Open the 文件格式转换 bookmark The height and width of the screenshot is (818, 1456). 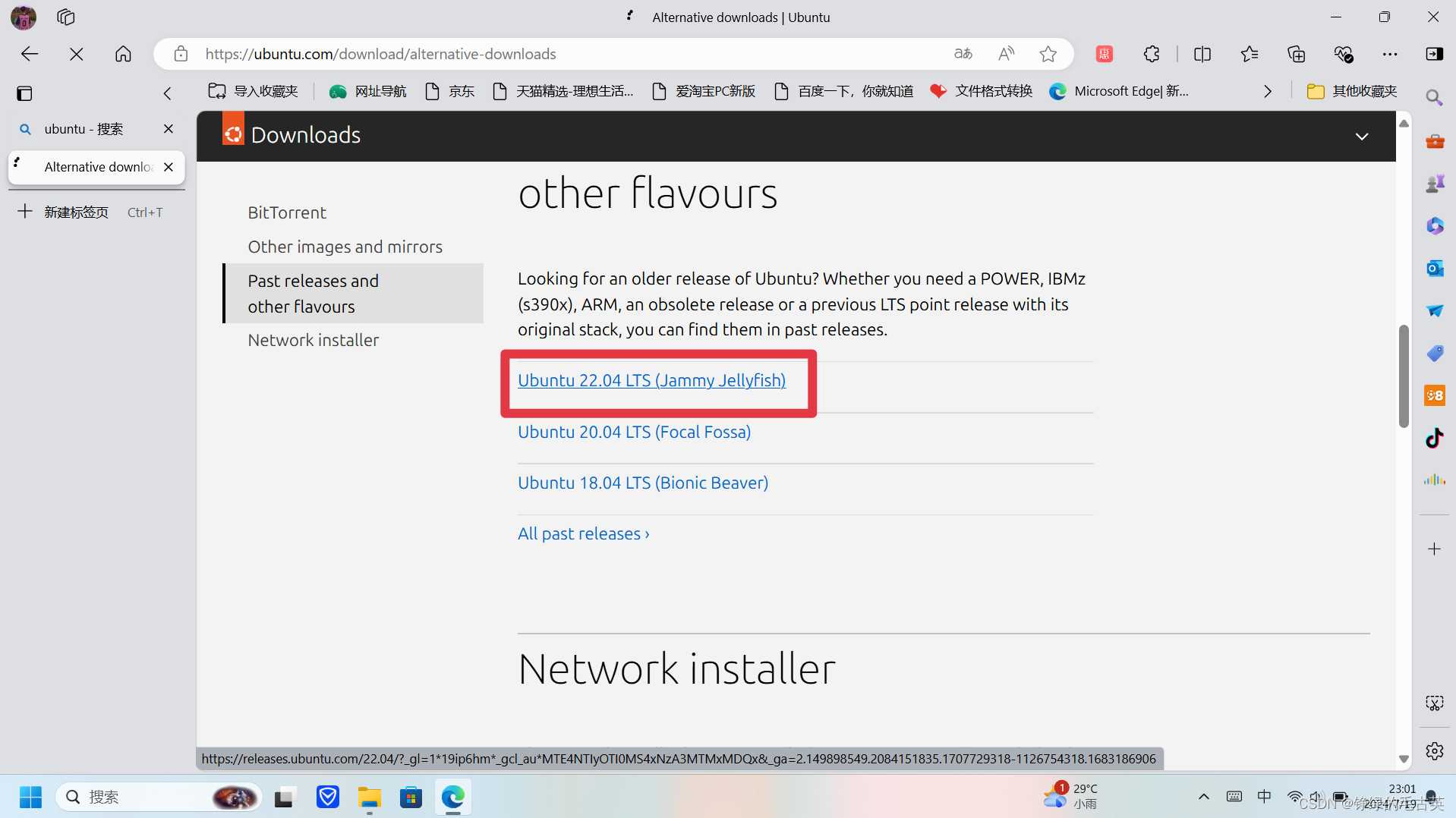point(981,91)
